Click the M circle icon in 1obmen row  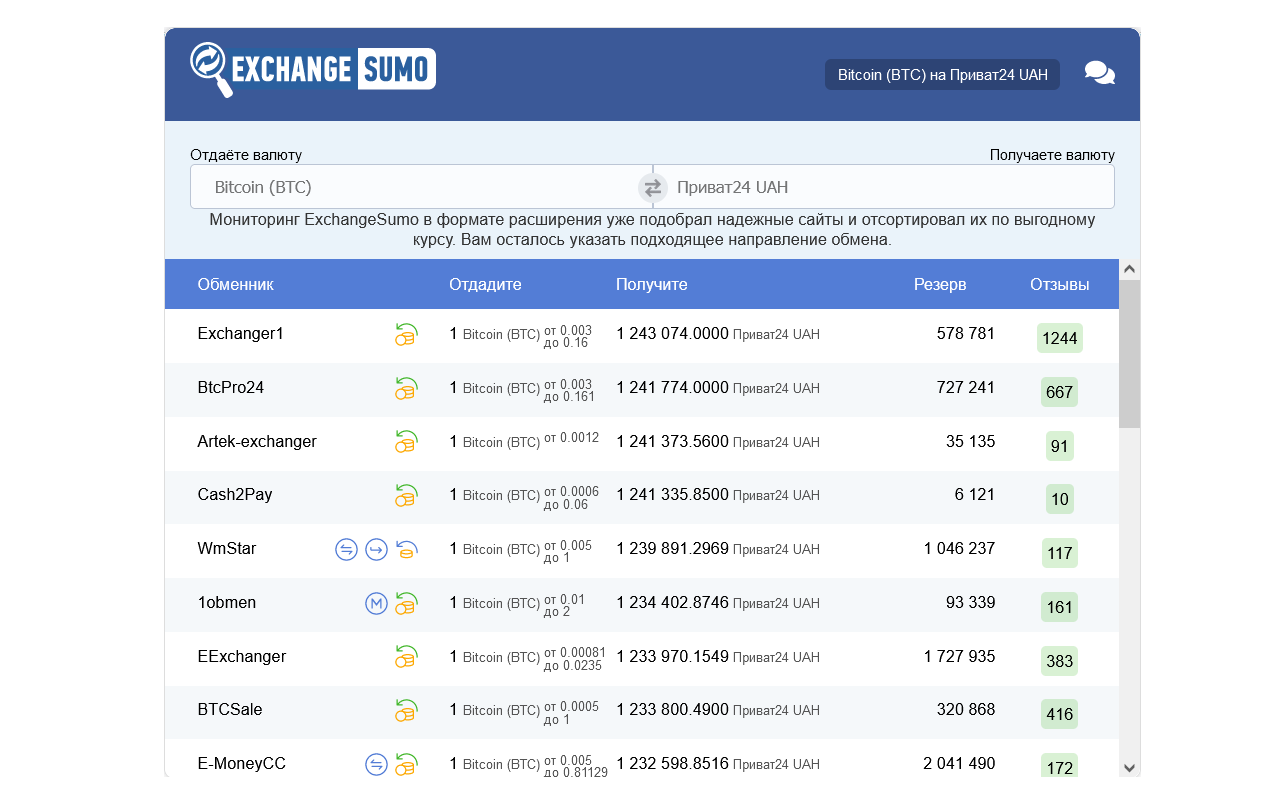tap(376, 603)
